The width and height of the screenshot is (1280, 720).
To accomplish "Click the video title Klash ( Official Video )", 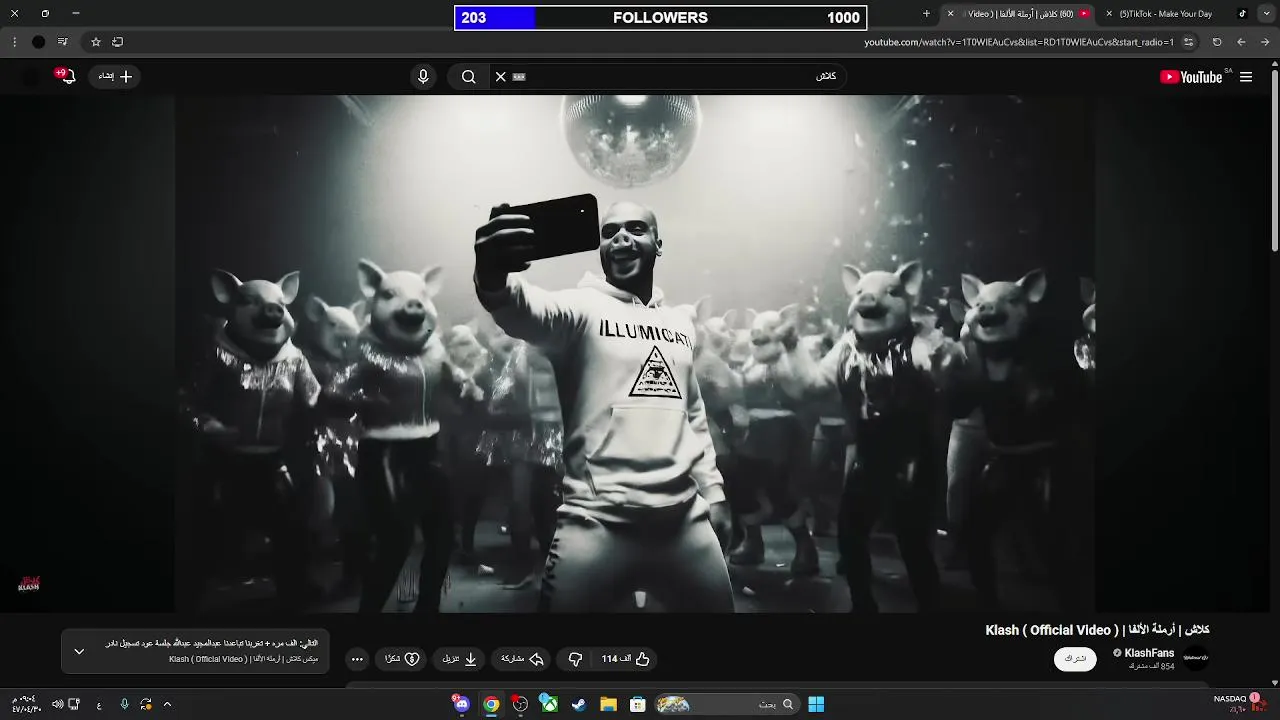I will point(1098,630).
